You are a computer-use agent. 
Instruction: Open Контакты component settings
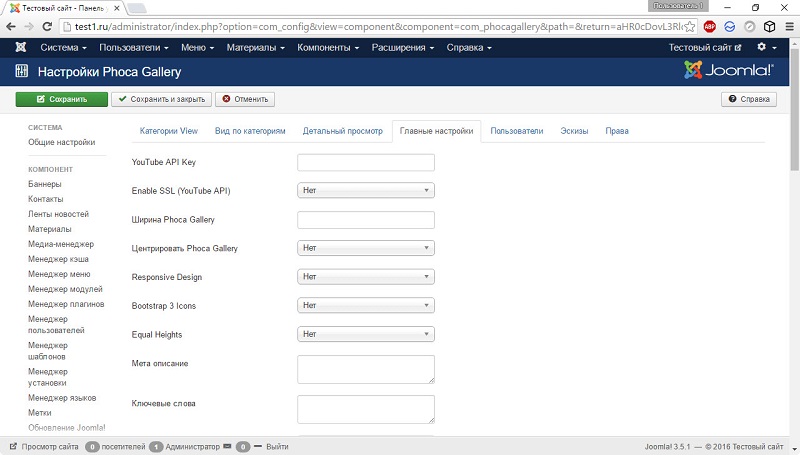[46, 199]
